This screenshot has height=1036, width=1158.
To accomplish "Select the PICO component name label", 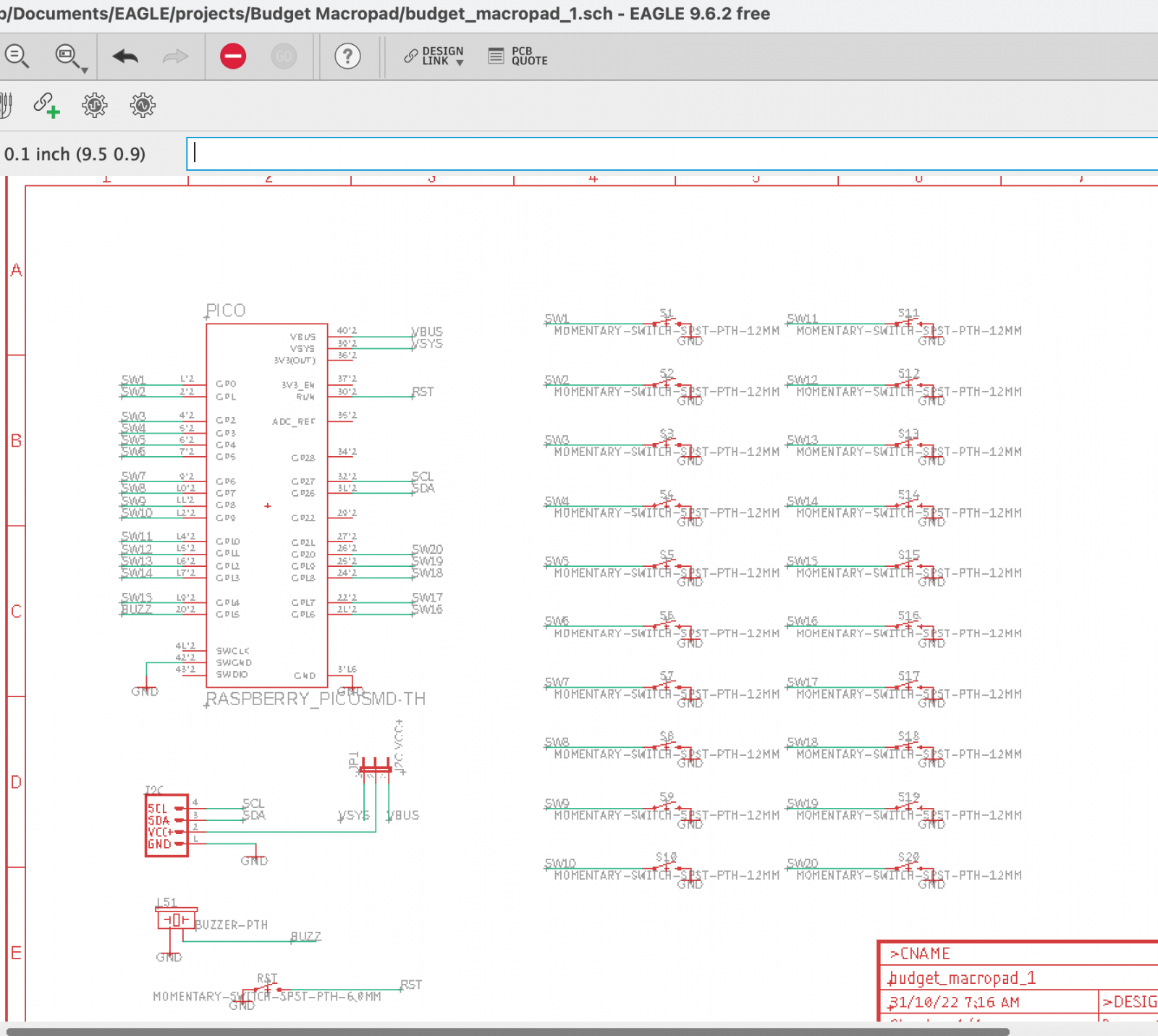I will click(x=226, y=311).
